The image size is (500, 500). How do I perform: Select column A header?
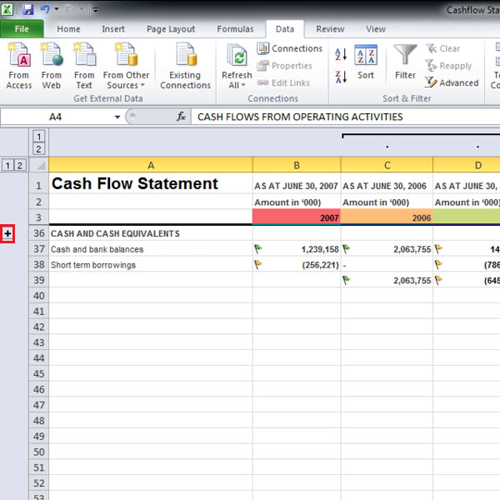[151, 165]
